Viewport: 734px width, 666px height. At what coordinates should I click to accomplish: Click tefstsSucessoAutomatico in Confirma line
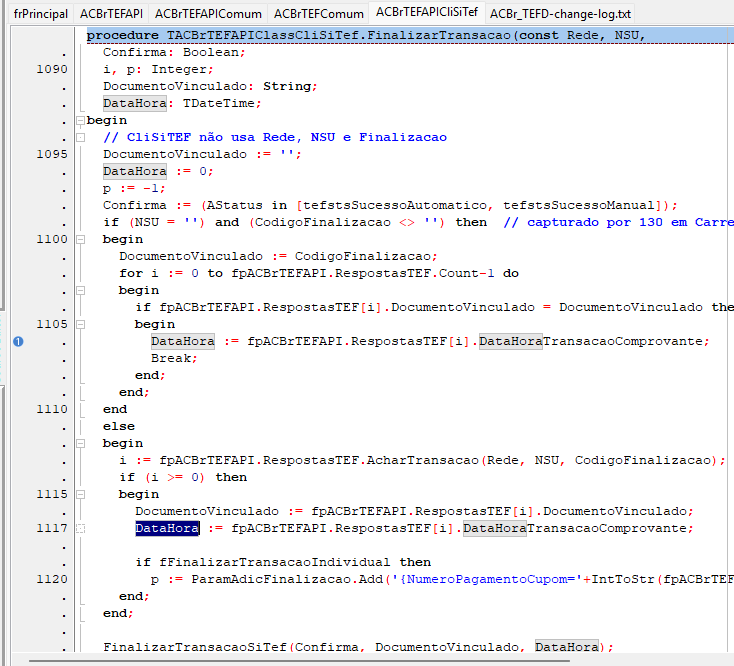coord(395,205)
